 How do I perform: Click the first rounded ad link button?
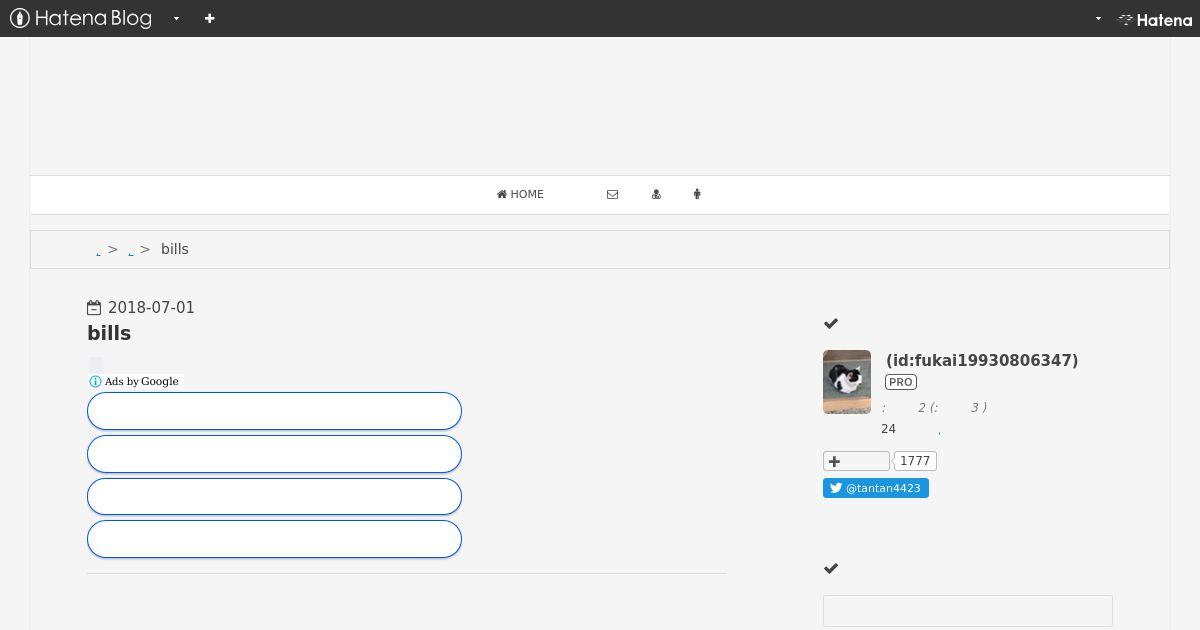pyautogui.click(x=274, y=411)
